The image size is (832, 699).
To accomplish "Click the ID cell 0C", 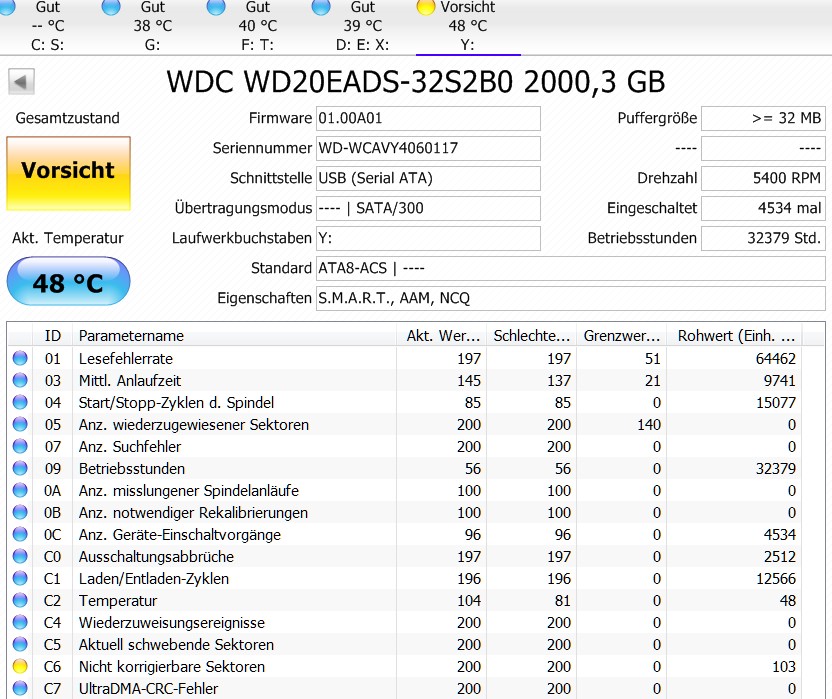I will pos(53,534).
